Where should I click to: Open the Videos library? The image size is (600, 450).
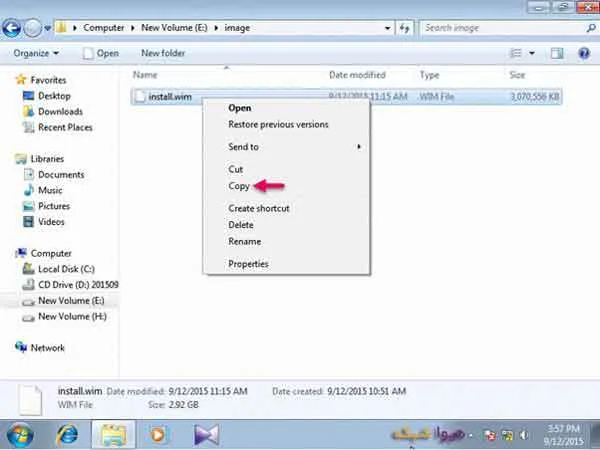51,222
